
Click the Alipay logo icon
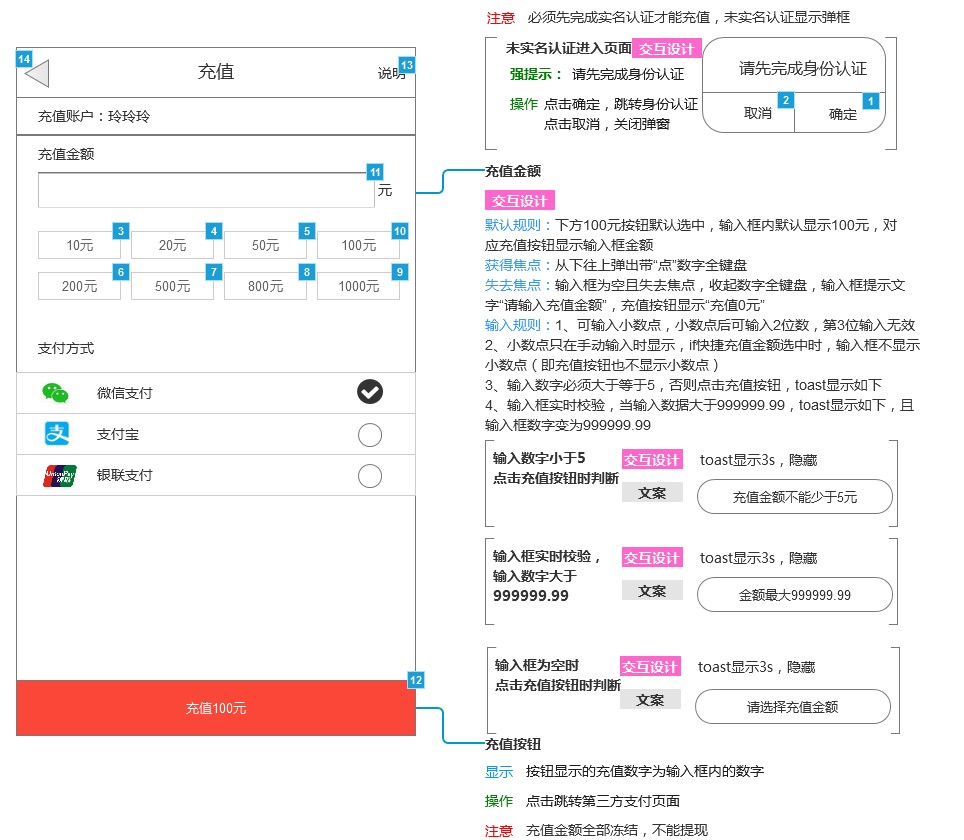(x=57, y=434)
